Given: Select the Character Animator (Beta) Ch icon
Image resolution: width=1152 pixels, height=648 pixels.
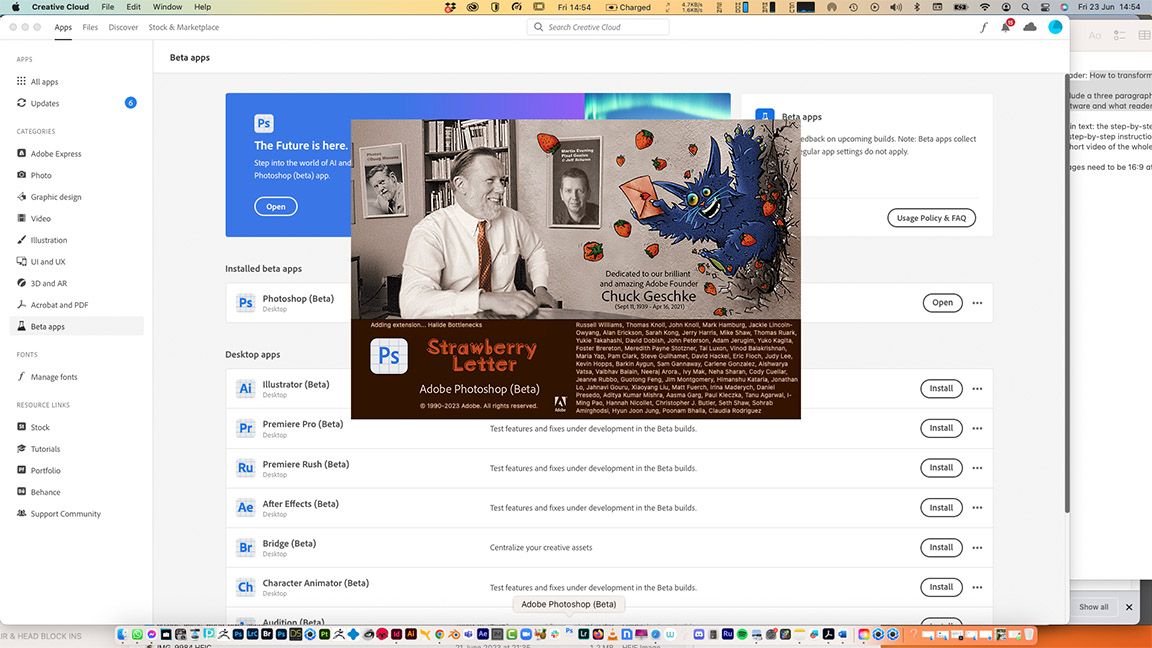Looking at the screenshot, I should click(x=245, y=587).
